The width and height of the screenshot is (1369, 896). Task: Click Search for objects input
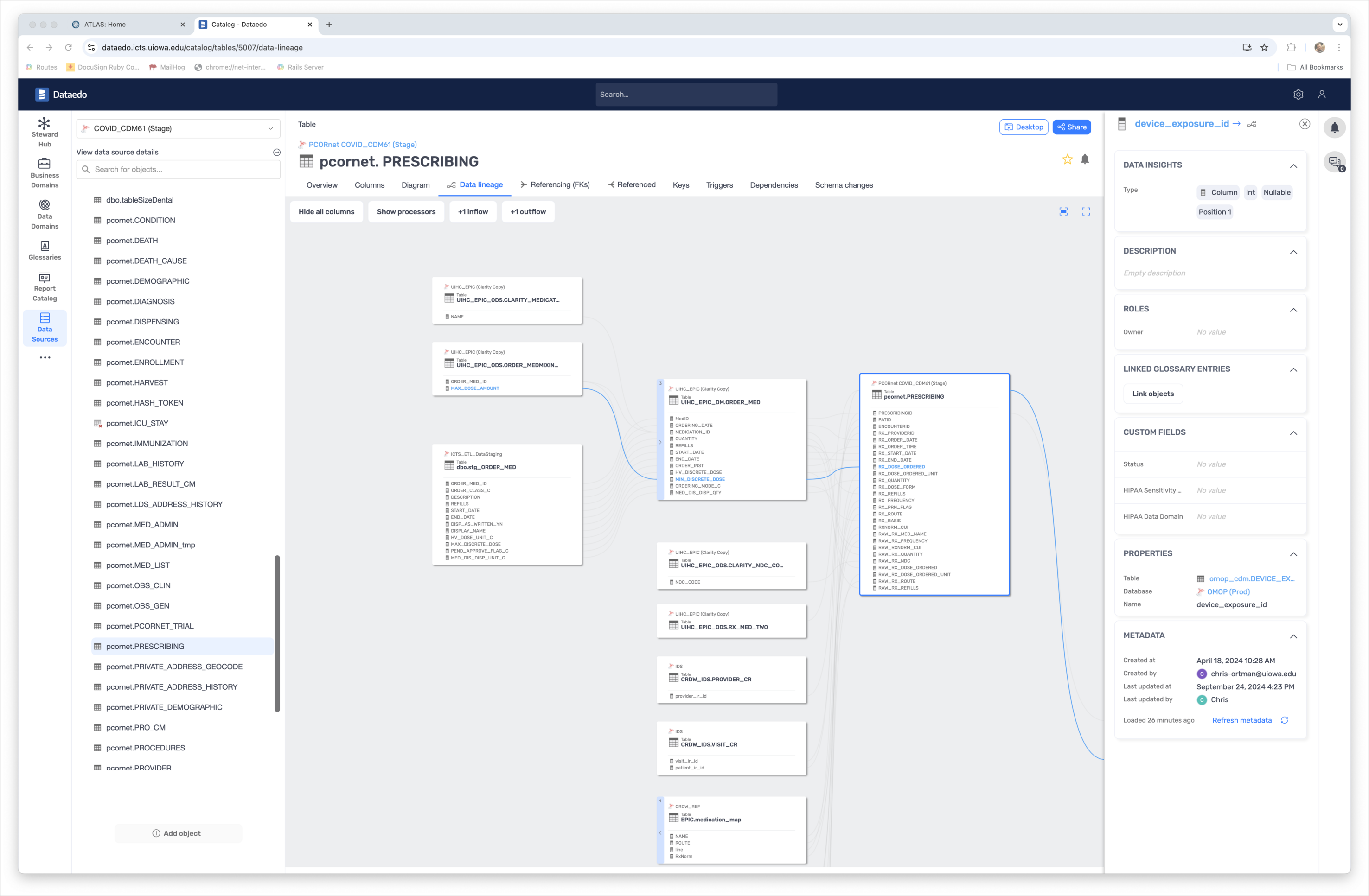pos(179,169)
